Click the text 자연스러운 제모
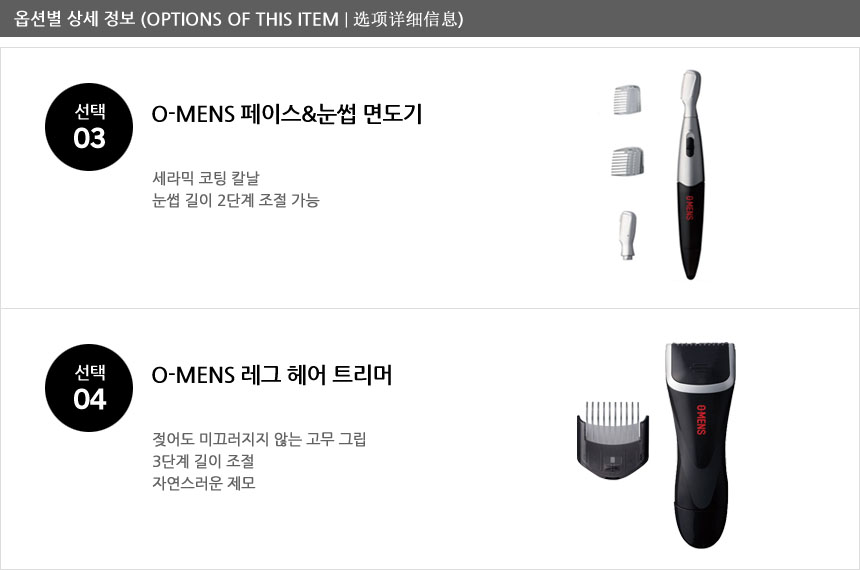The height and width of the screenshot is (570, 860). click(x=204, y=483)
